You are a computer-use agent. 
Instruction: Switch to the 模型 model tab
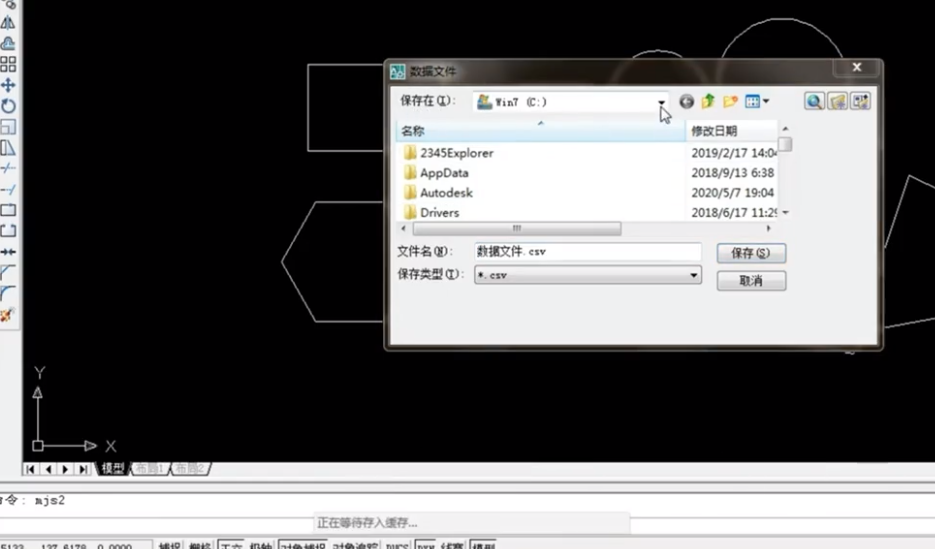112,468
